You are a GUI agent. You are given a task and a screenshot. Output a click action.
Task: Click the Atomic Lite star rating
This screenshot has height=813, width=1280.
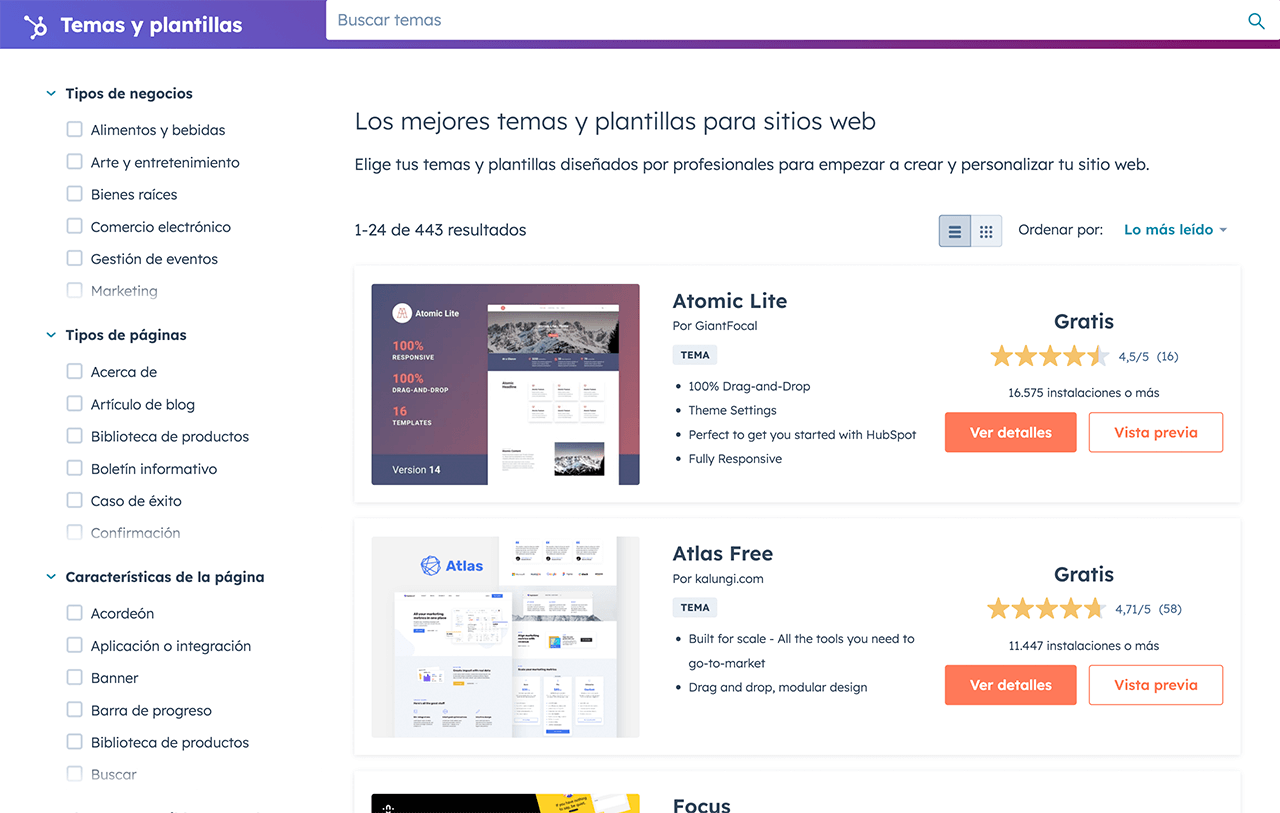[1049, 356]
